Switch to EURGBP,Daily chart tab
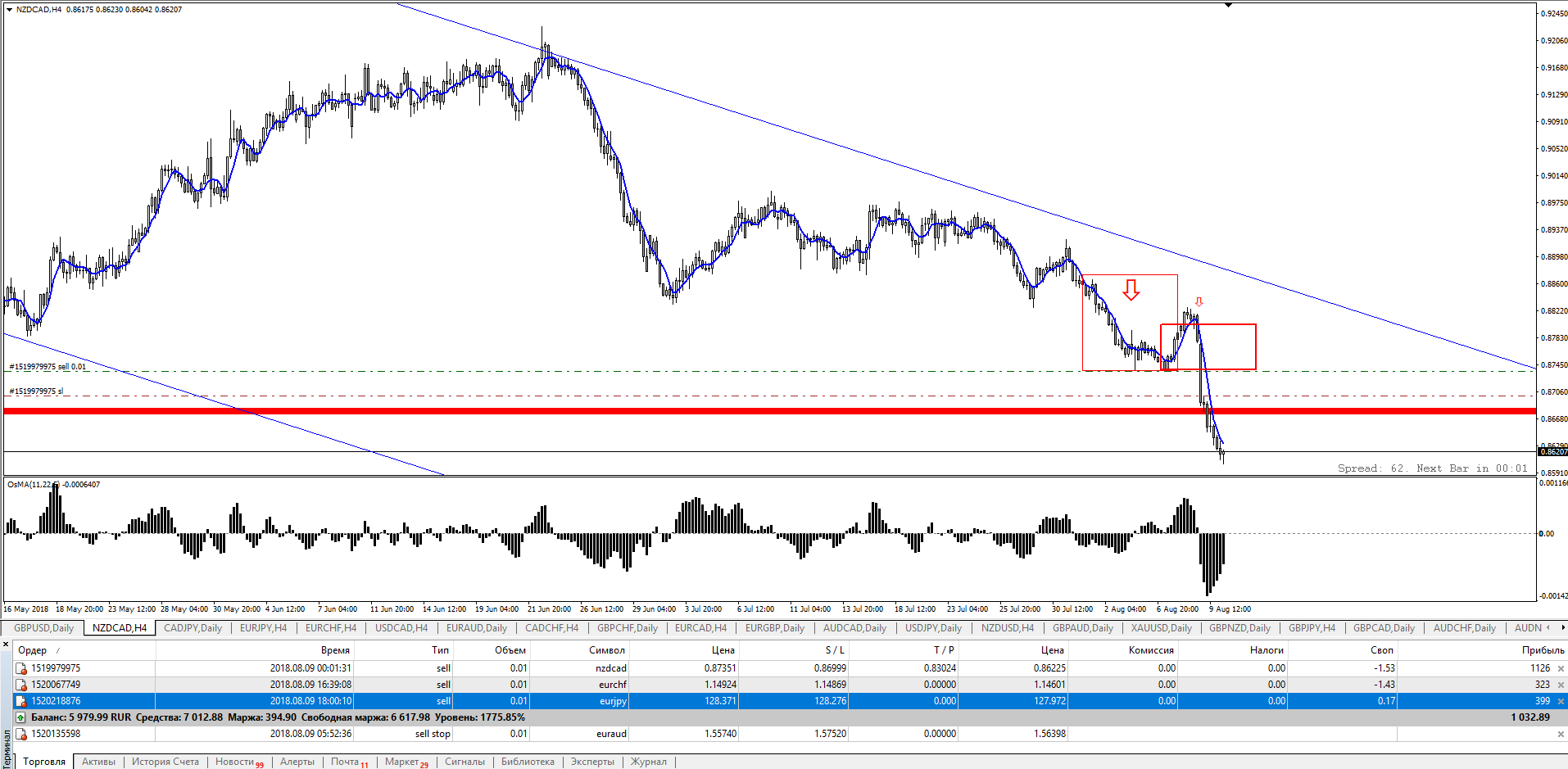The image size is (1568, 769). 775,628
